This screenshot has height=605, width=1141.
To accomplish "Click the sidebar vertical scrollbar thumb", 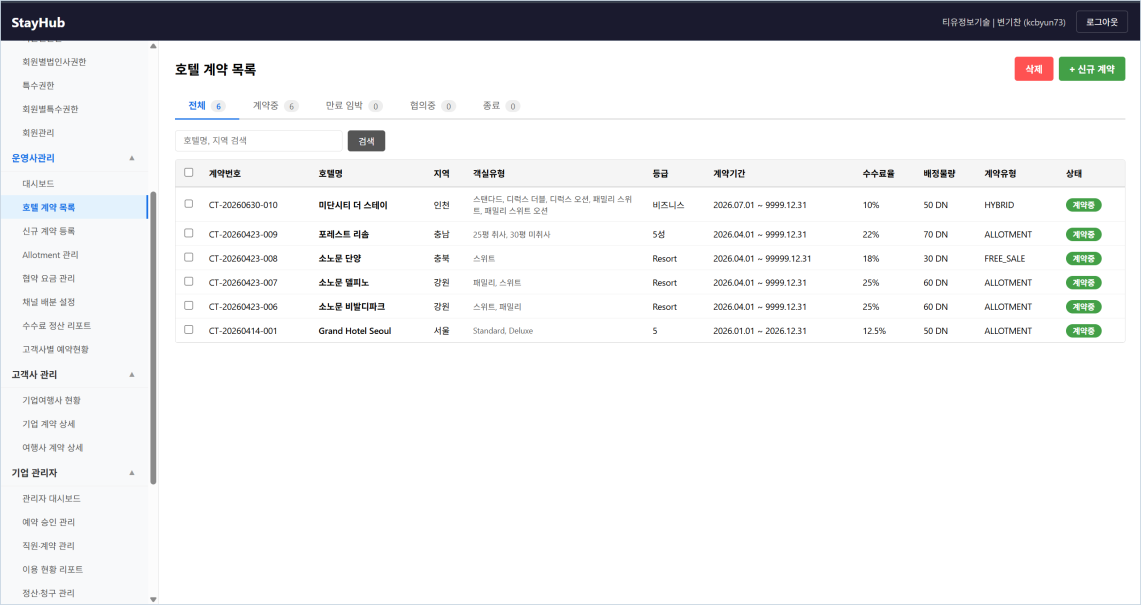I will [x=153, y=338].
